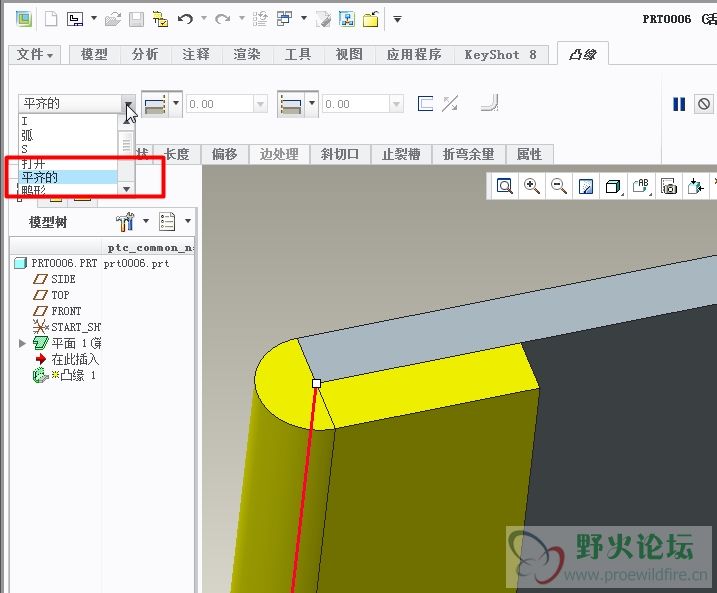Click the Repaint screen icon
The height and width of the screenshot is (593, 717).
[587, 186]
